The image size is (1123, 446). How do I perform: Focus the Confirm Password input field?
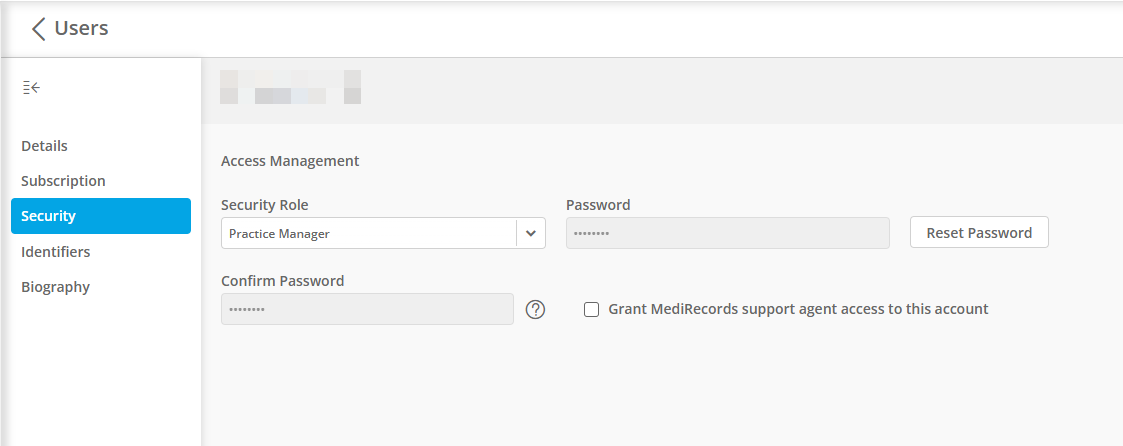(367, 309)
